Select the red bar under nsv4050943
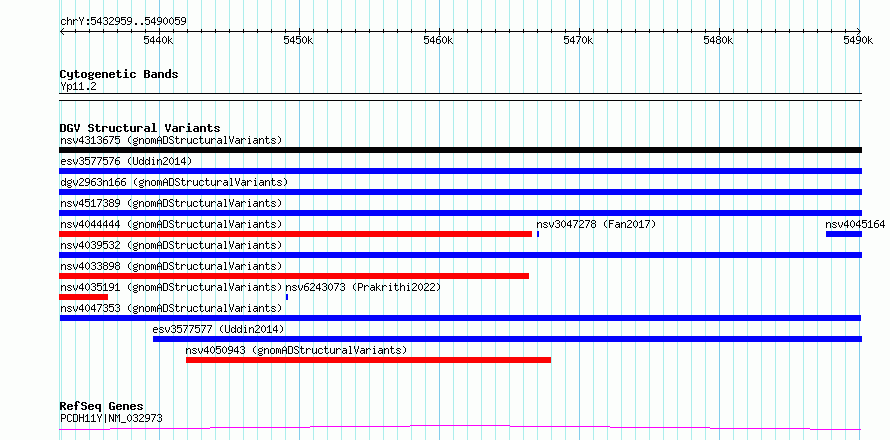The width and height of the screenshot is (890, 440). coord(368,360)
